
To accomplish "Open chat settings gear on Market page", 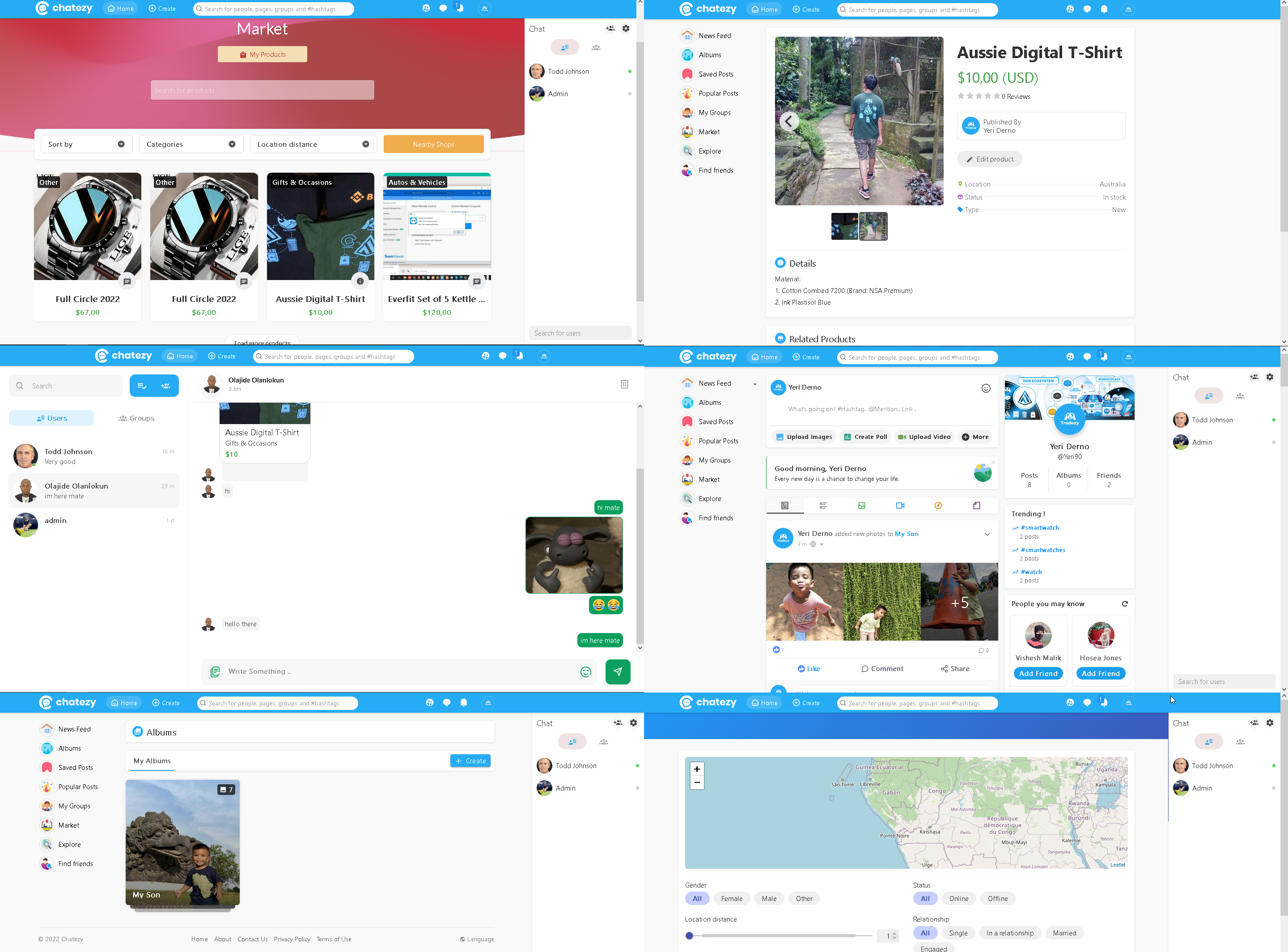I will 626,28.
